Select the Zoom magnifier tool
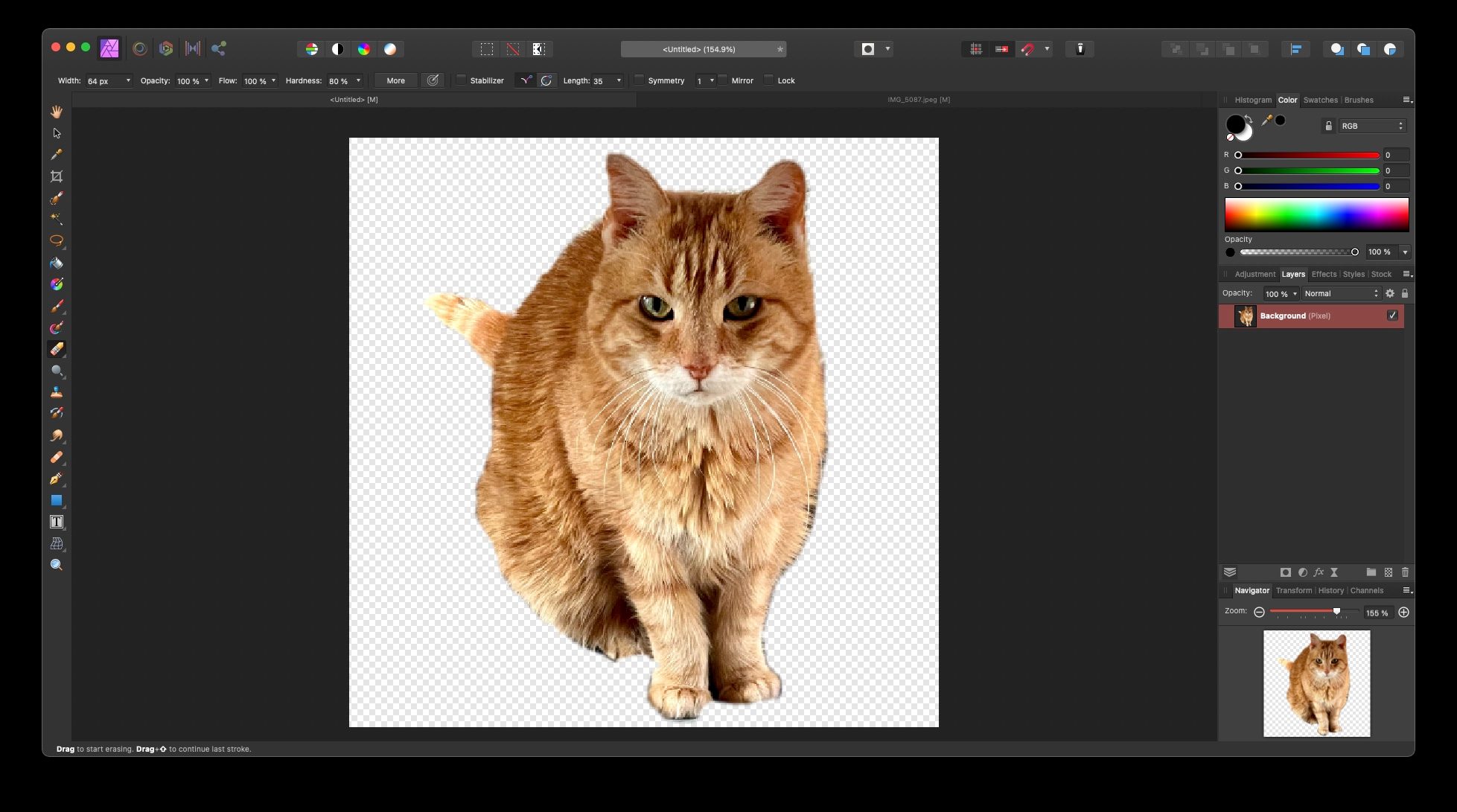Image resolution: width=1457 pixels, height=812 pixels. point(57,565)
